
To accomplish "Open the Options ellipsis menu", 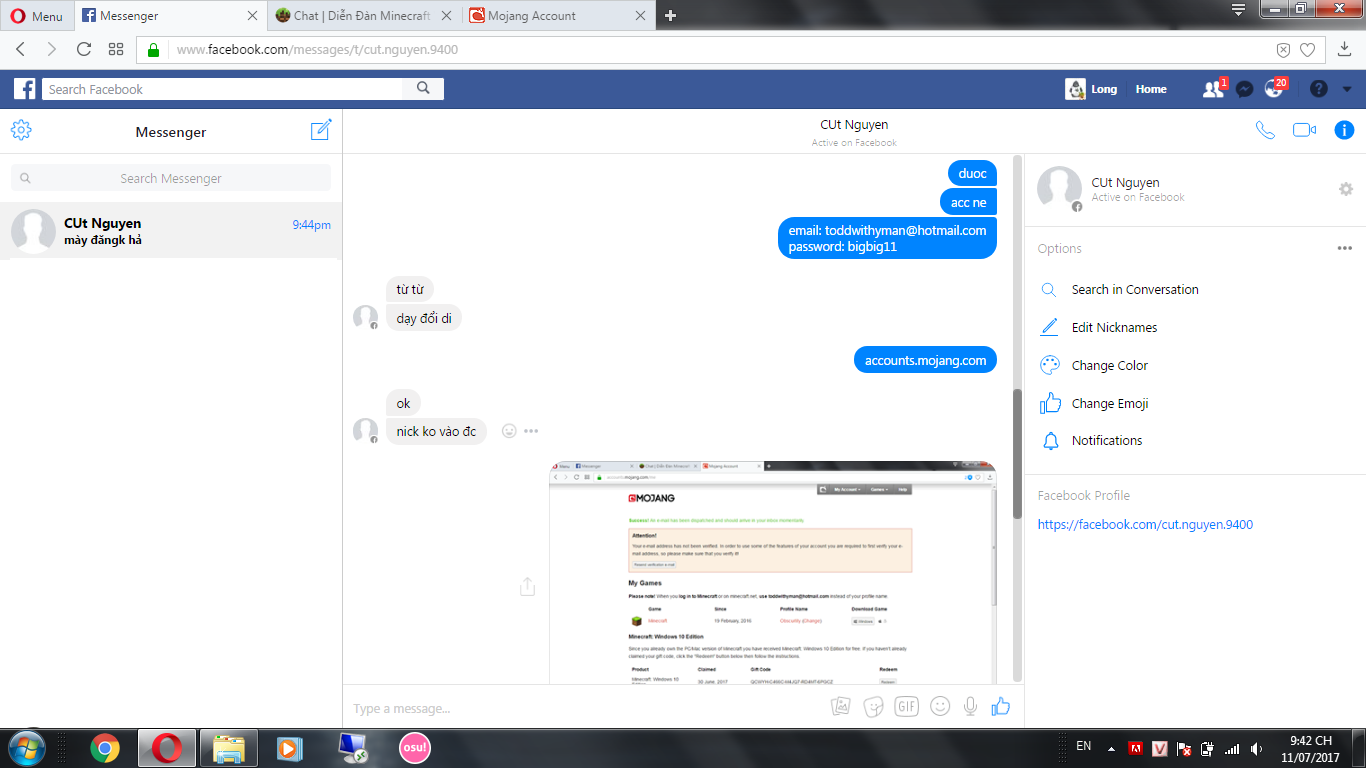I will 1344,248.
